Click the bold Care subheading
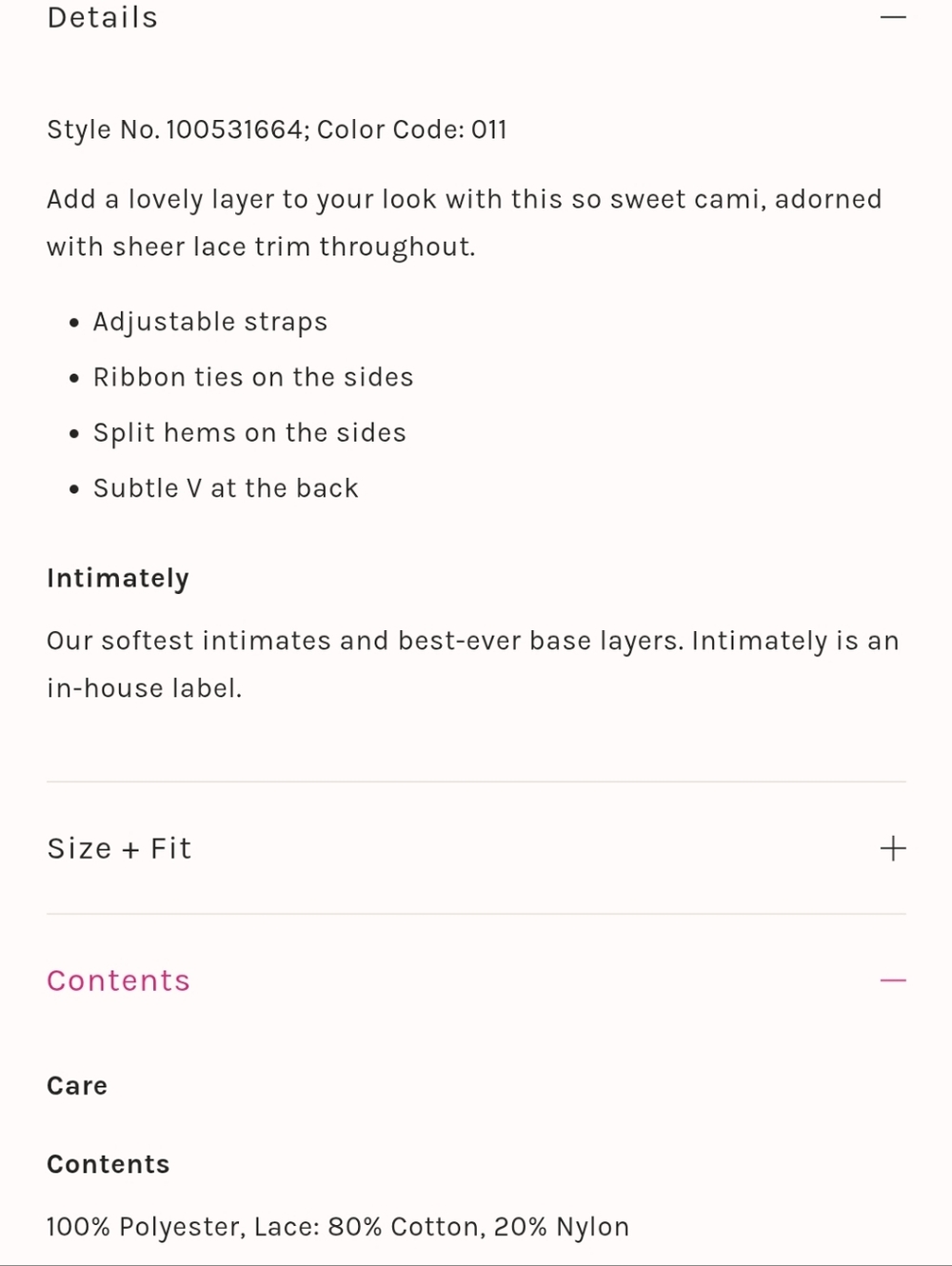952x1266 pixels. point(77,1085)
